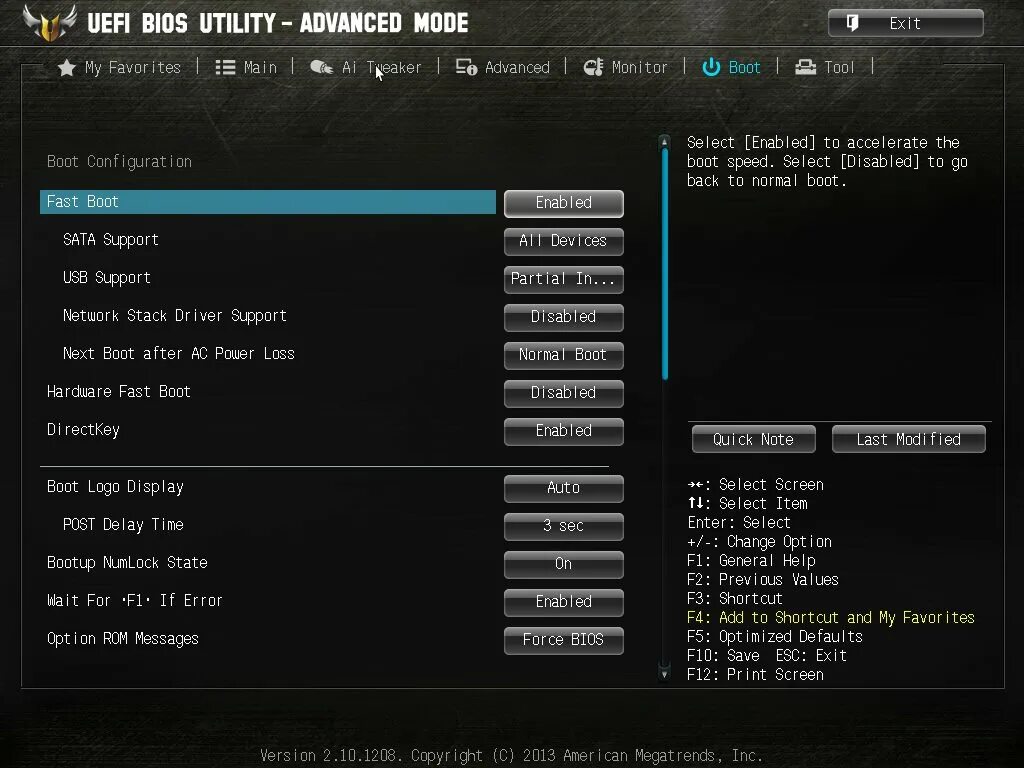Click the exit door icon
This screenshot has height=768, width=1024.
852,24
